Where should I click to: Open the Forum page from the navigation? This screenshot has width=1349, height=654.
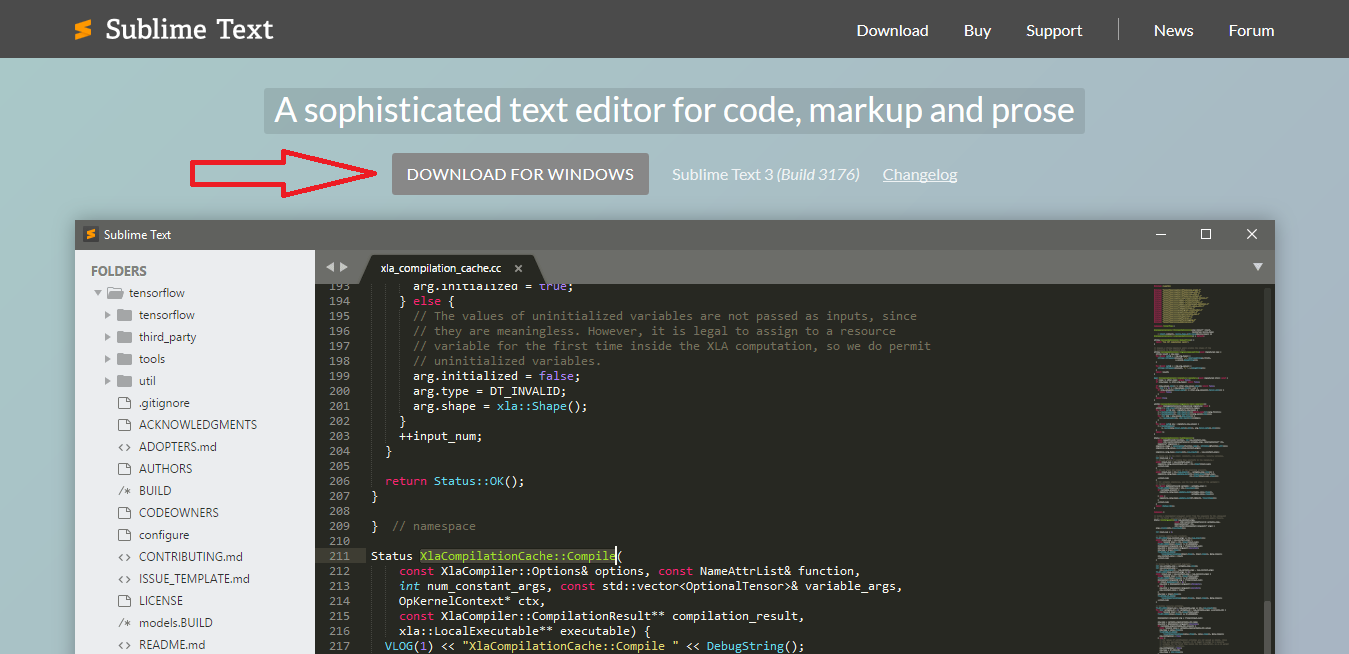[1250, 30]
